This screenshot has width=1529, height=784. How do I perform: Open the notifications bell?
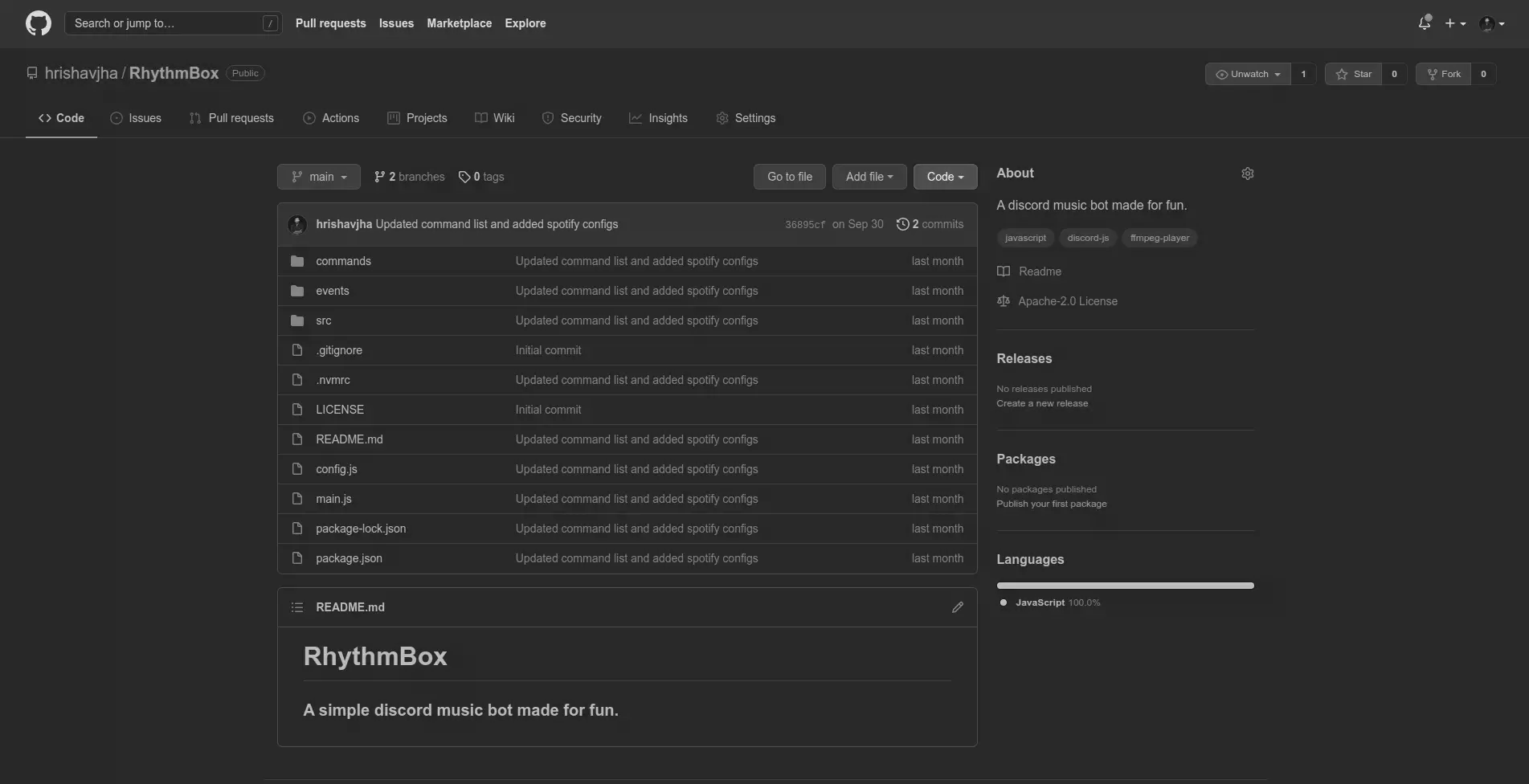(x=1425, y=23)
